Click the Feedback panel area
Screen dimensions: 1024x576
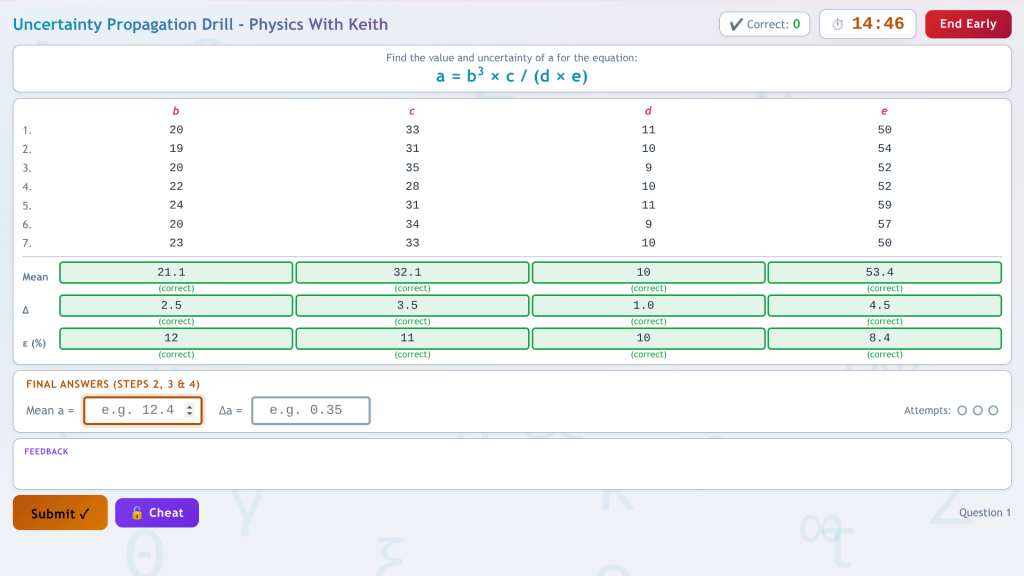512,467
